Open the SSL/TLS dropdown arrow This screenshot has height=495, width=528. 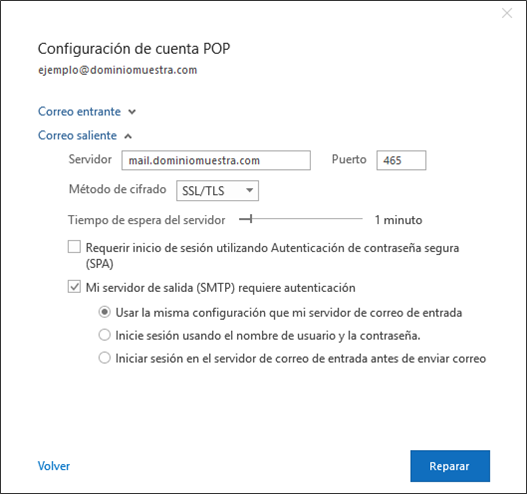pyautogui.click(x=250, y=190)
